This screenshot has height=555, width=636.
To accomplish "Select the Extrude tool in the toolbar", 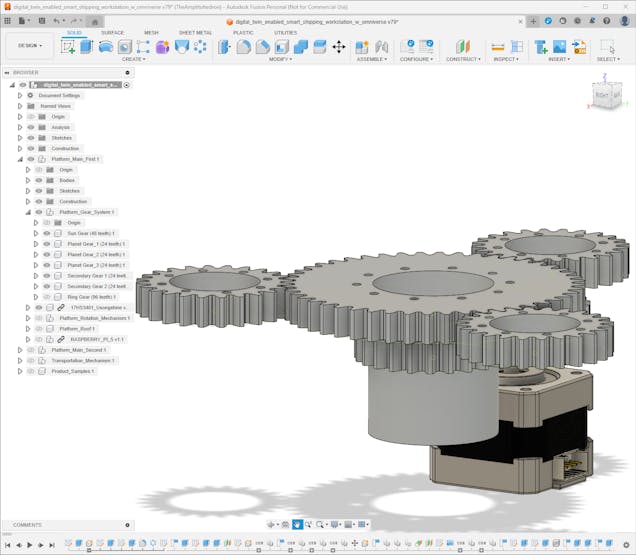I will tap(87, 46).
